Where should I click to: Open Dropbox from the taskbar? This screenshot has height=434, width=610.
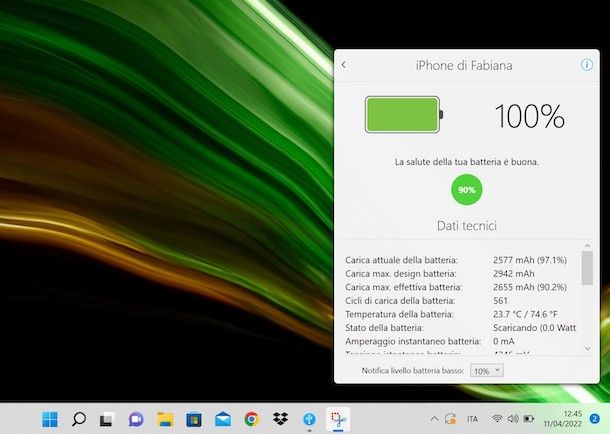pos(280,419)
